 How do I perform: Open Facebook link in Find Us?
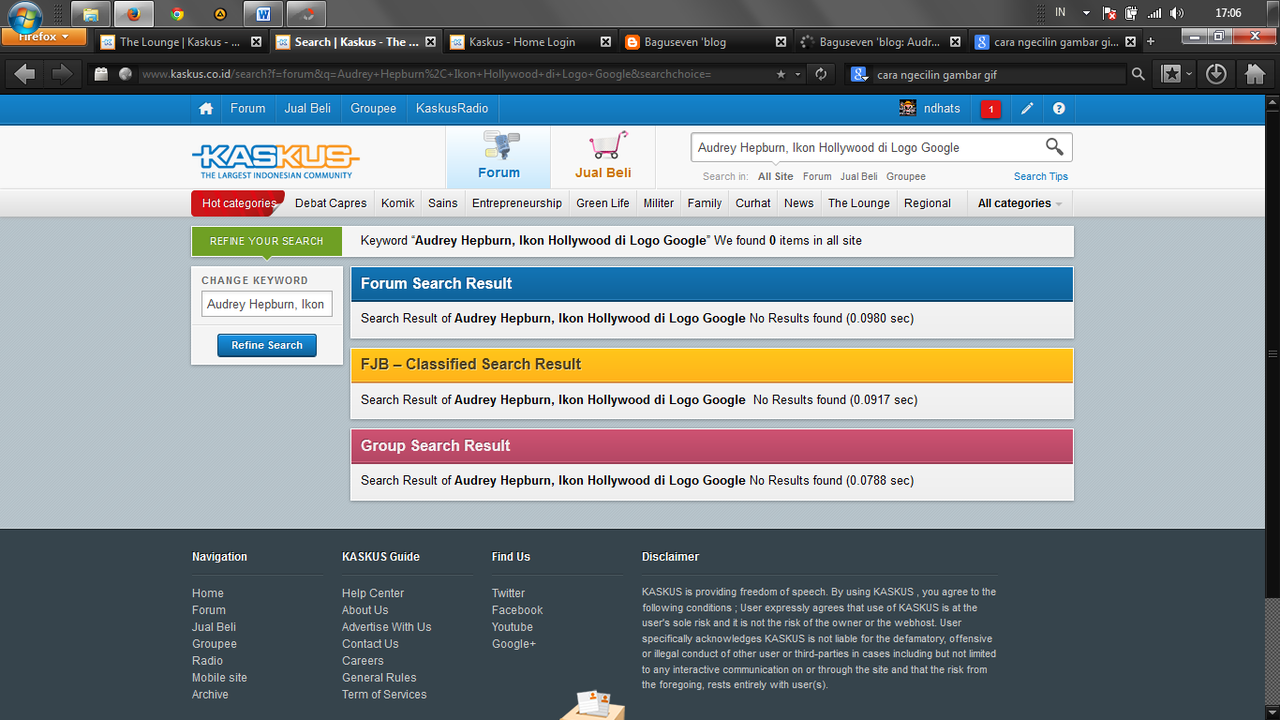[x=517, y=611]
